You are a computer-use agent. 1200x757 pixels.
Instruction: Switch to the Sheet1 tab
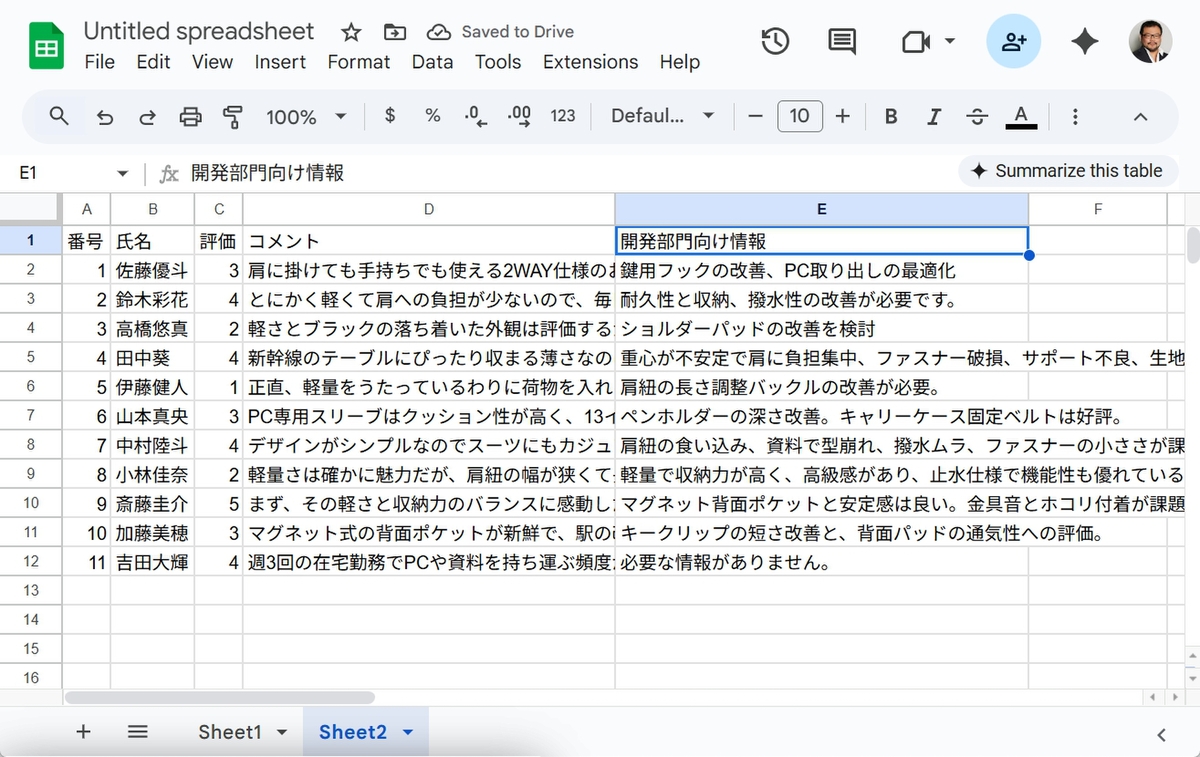click(229, 732)
